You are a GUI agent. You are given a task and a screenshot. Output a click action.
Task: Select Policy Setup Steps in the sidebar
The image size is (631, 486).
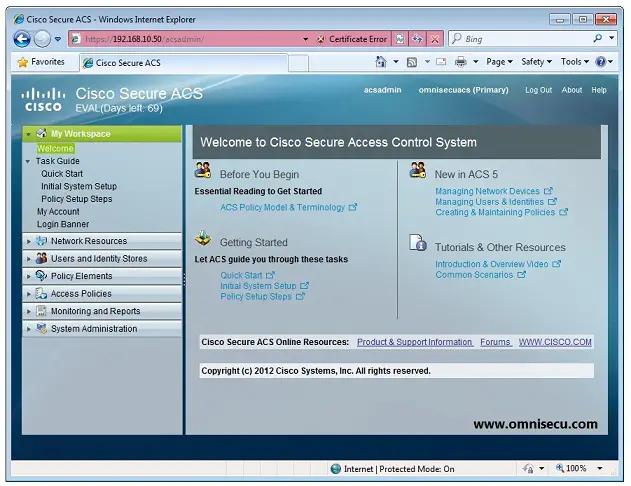click(x=76, y=199)
